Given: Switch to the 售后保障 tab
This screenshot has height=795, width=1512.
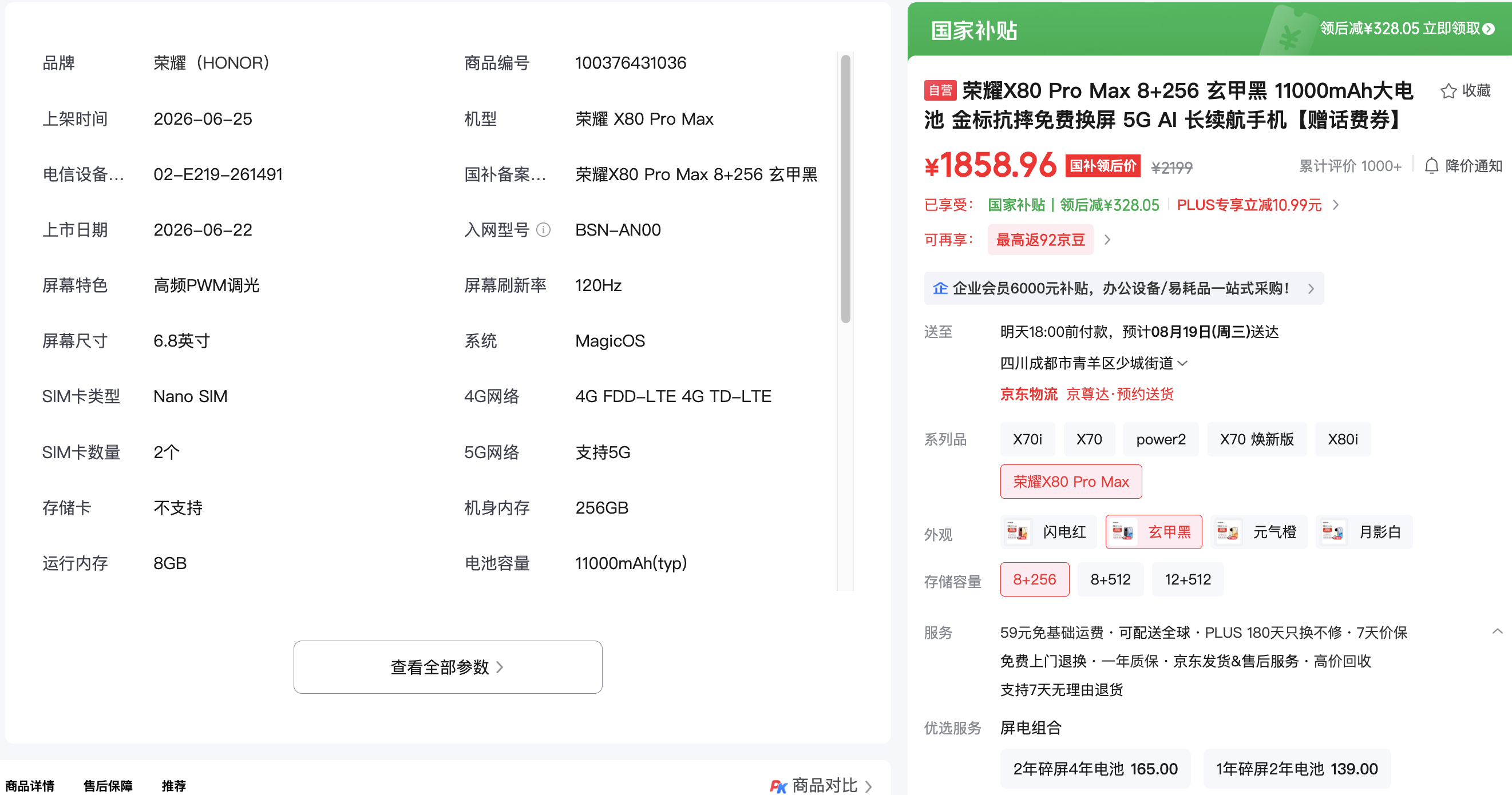Looking at the screenshot, I should pyautogui.click(x=108, y=786).
